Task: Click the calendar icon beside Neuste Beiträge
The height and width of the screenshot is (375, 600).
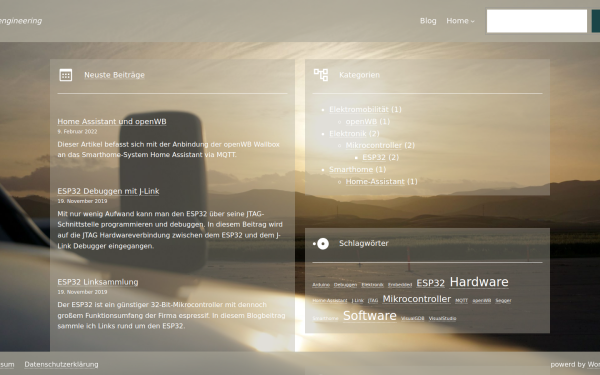Action: pos(65,75)
